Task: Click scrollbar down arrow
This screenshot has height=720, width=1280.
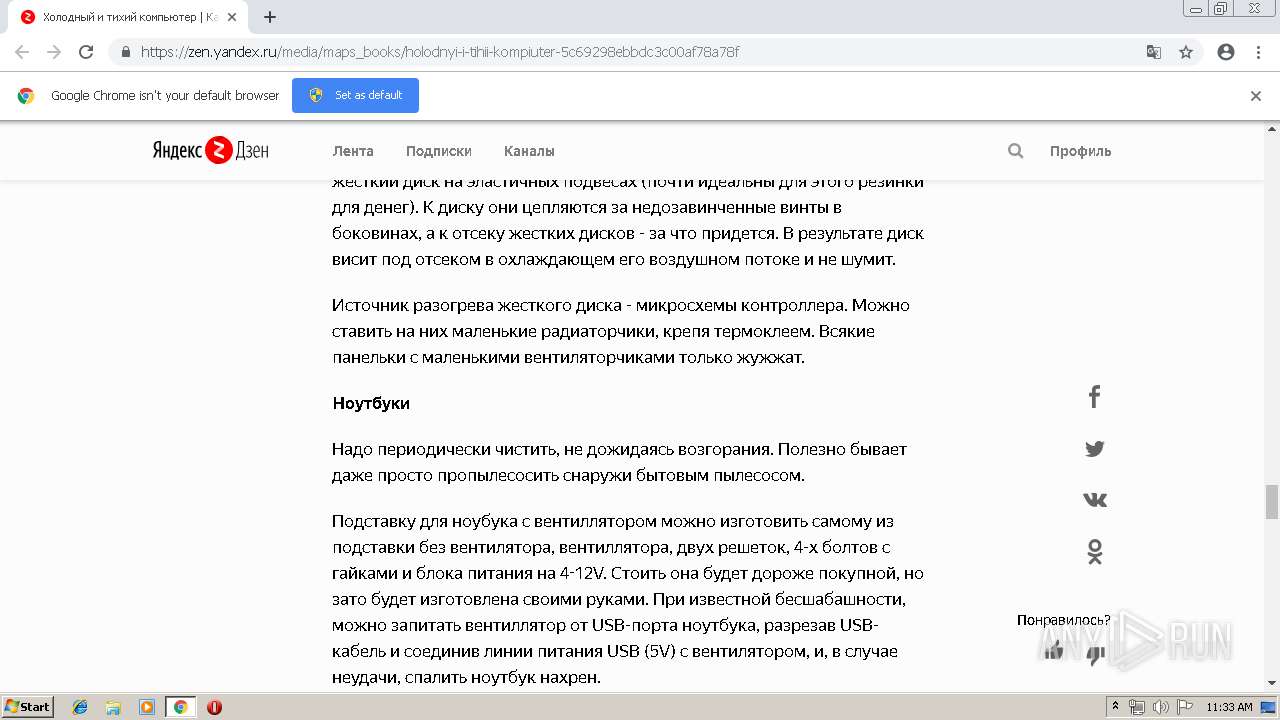Action: [1272, 683]
